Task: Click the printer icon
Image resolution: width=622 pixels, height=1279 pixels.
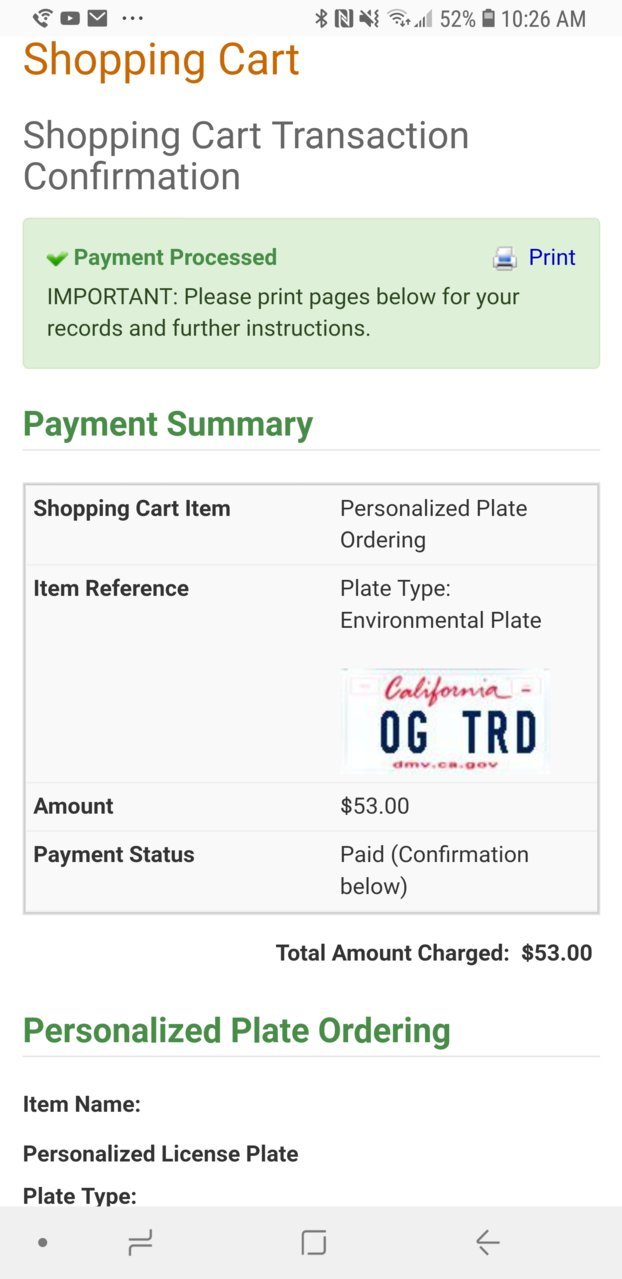Action: (505, 259)
